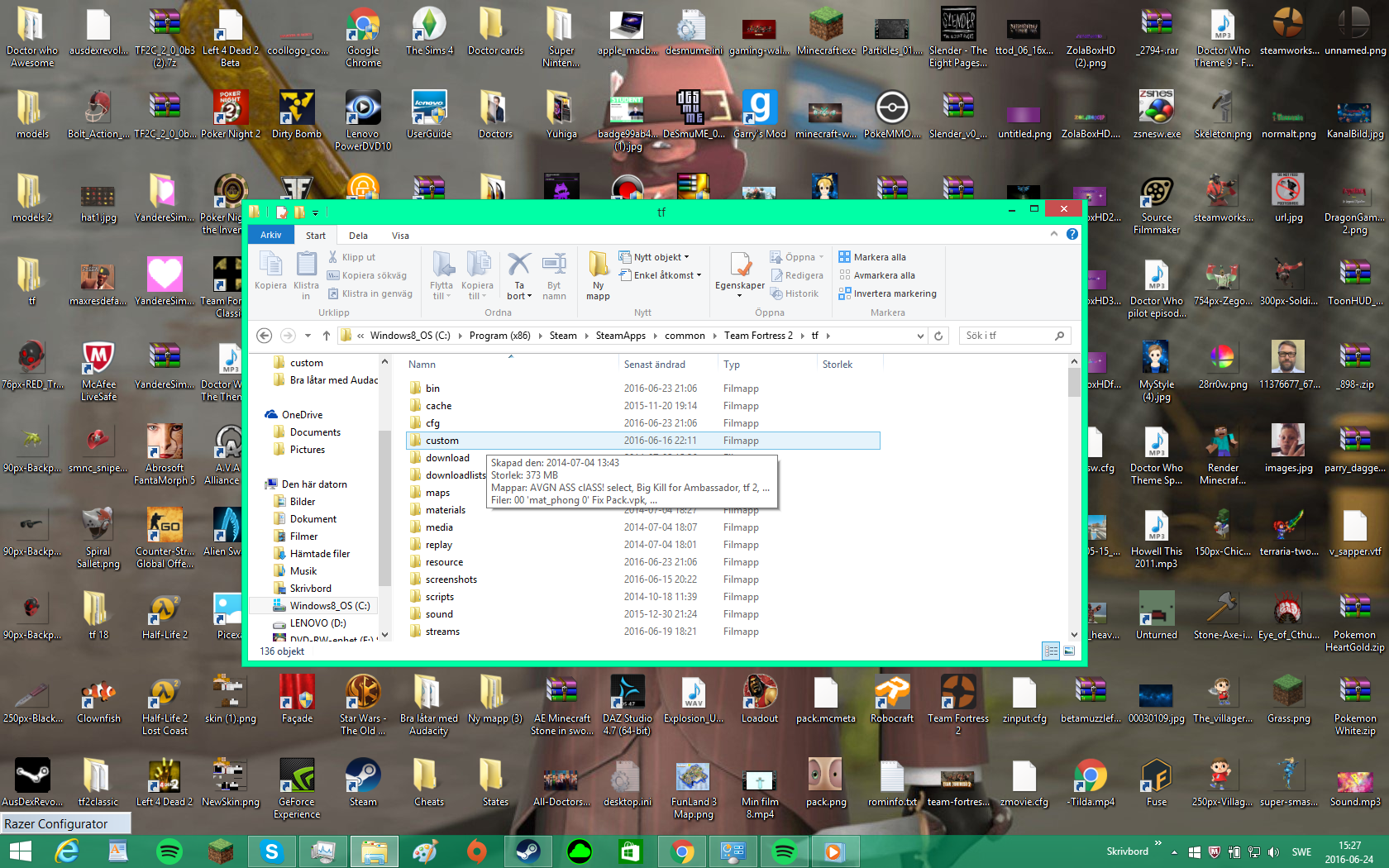Click the SWE input language indicator
This screenshot has width=1389, height=868.
1301,851
